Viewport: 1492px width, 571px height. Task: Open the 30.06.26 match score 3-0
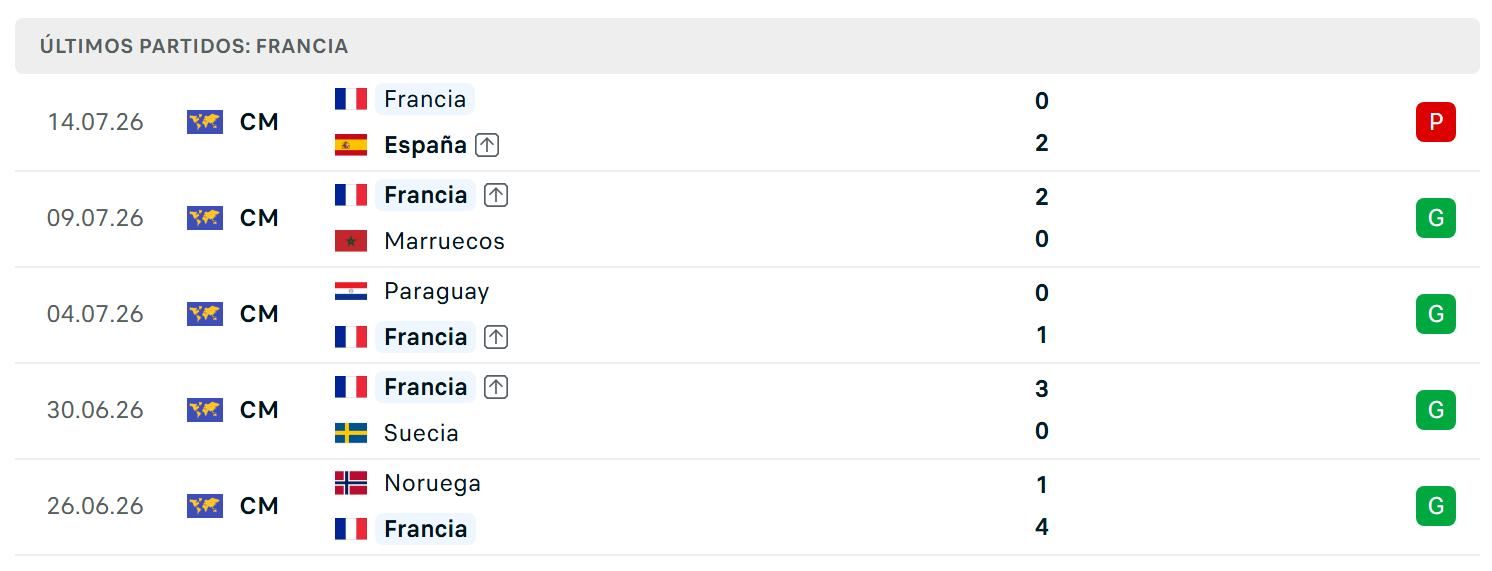[x=1041, y=410]
